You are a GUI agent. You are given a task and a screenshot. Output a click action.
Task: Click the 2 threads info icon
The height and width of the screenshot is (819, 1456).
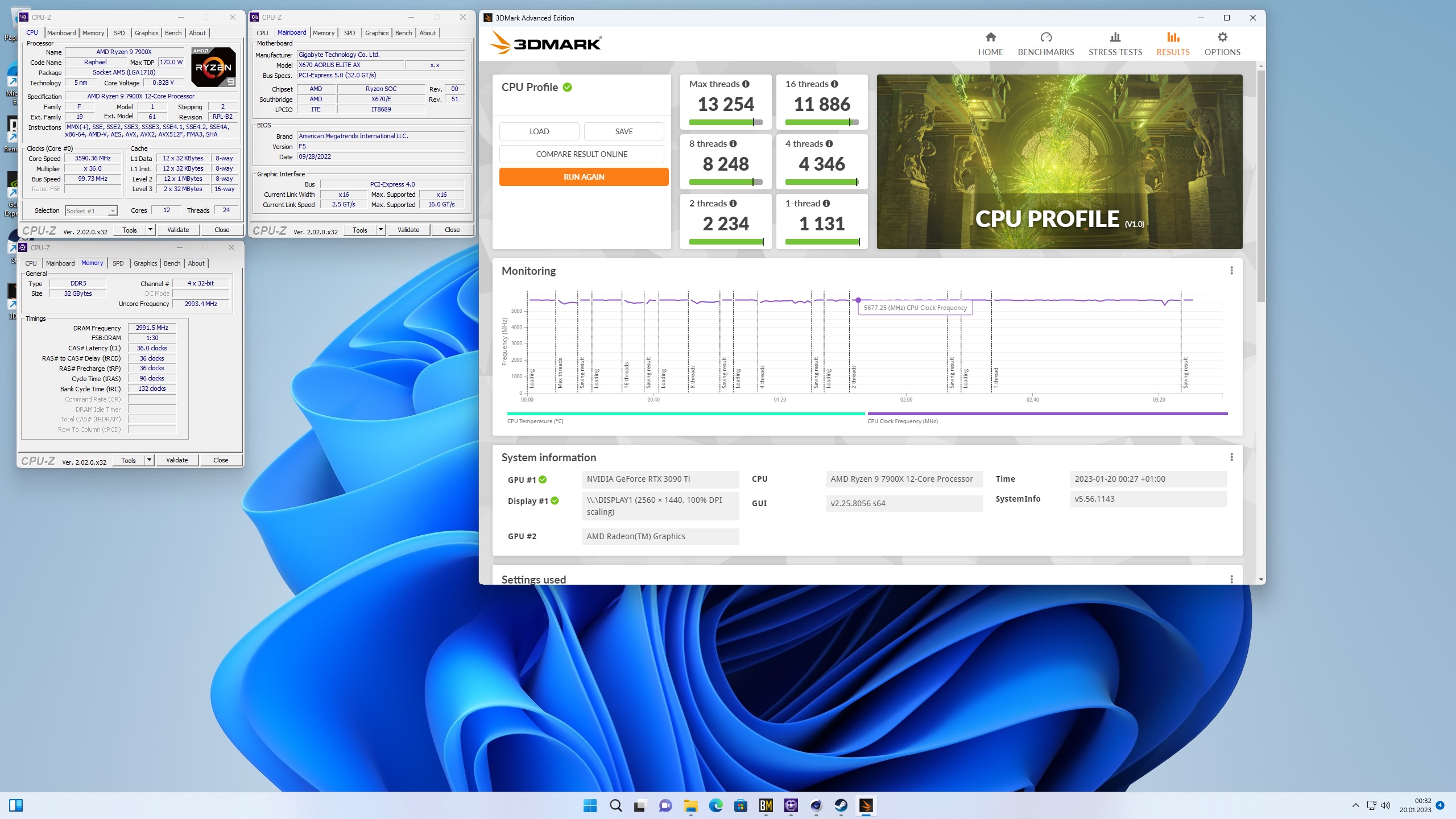(733, 204)
